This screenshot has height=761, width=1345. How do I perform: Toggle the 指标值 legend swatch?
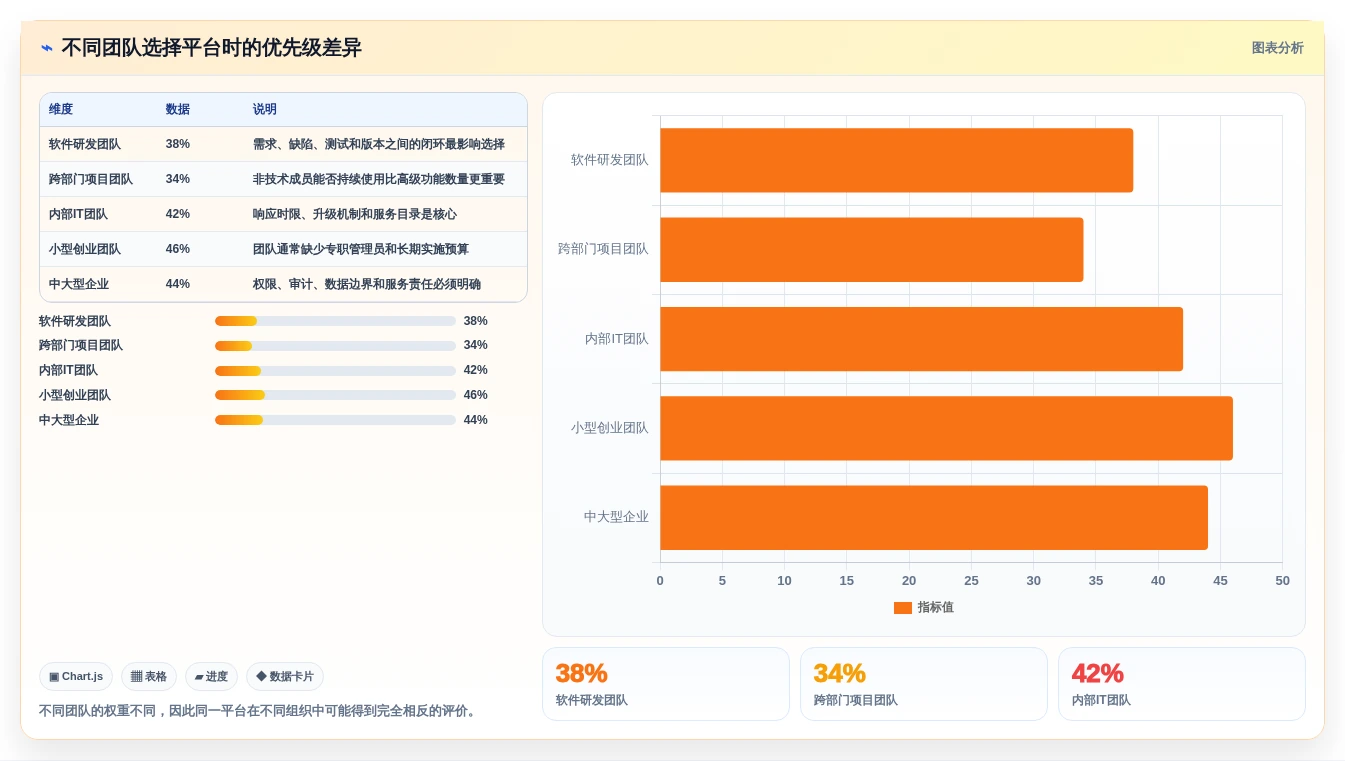[903, 608]
